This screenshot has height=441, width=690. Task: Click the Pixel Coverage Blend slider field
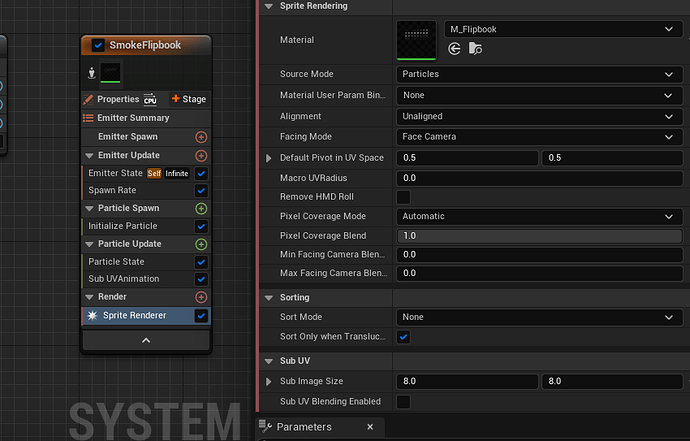point(540,236)
